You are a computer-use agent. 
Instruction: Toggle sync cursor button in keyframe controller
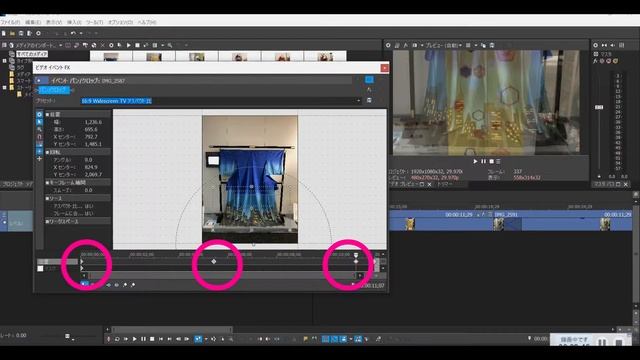tap(84, 284)
